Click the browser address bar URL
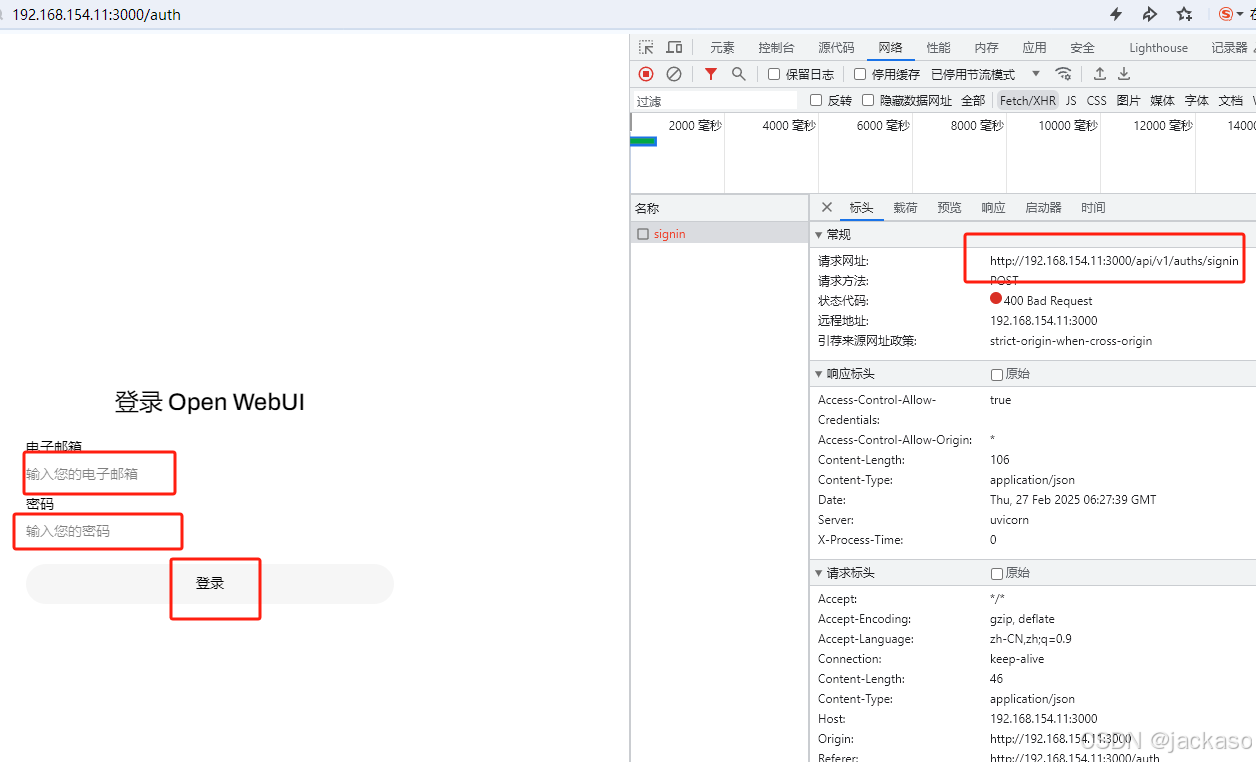Viewport: 1256px width, 762px height. click(x=97, y=15)
